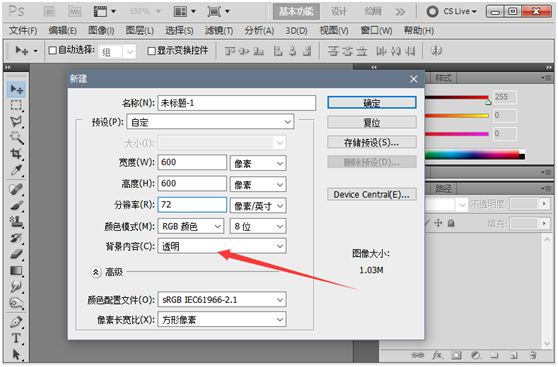Viewport: 558px width, 367px height.
Task: Select the Crop tool
Action: [x=16, y=154]
